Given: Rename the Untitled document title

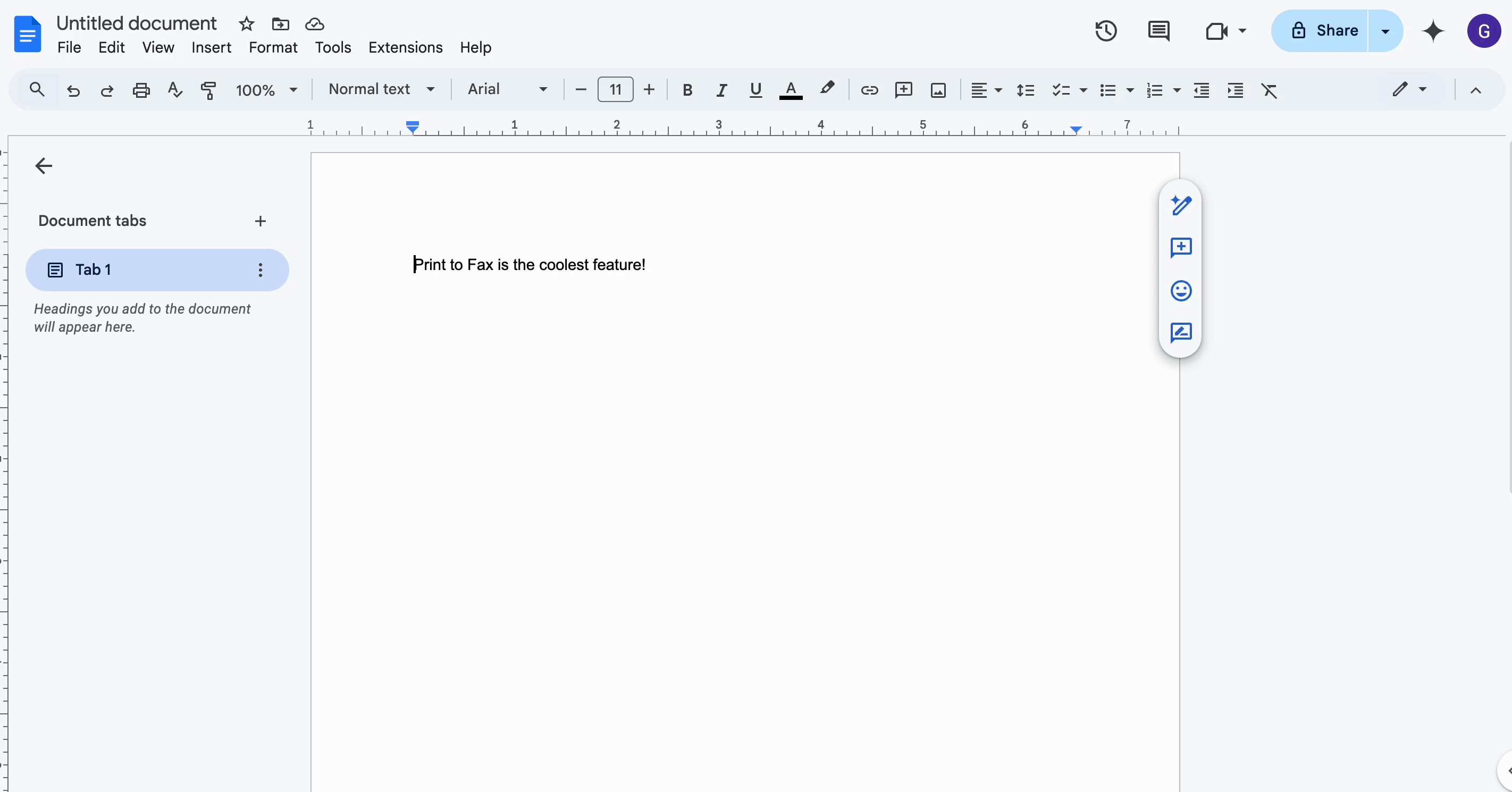Looking at the screenshot, I should point(136,23).
